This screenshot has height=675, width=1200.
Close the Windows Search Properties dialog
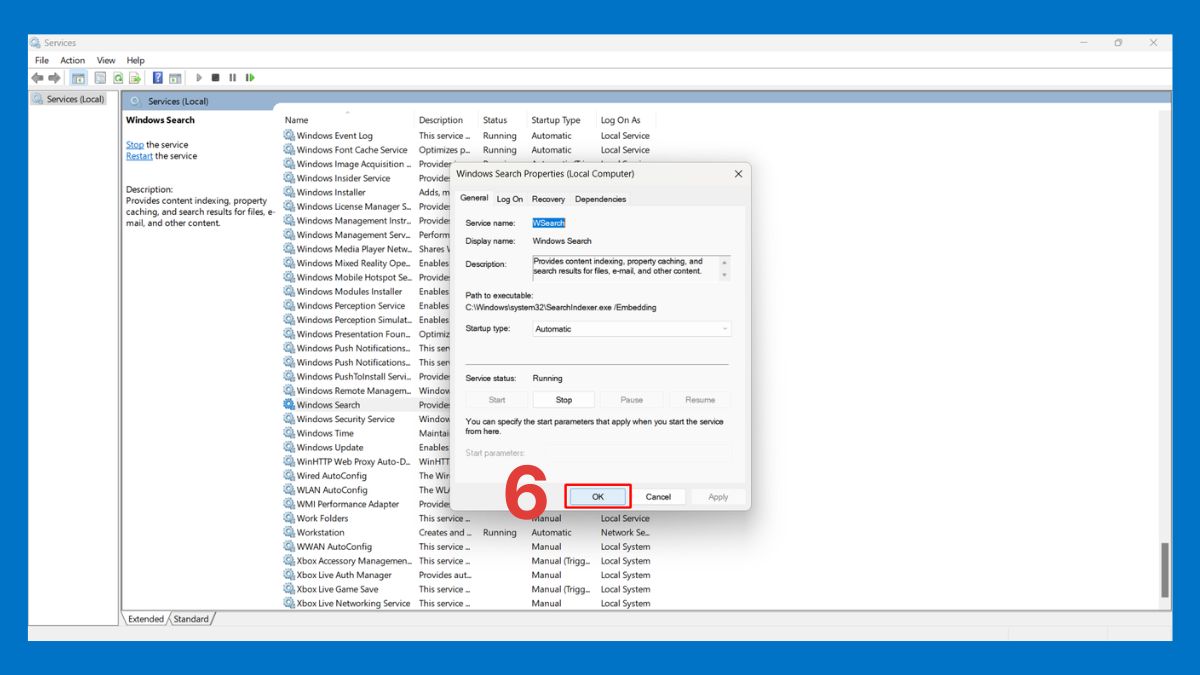tap(739, 174)
